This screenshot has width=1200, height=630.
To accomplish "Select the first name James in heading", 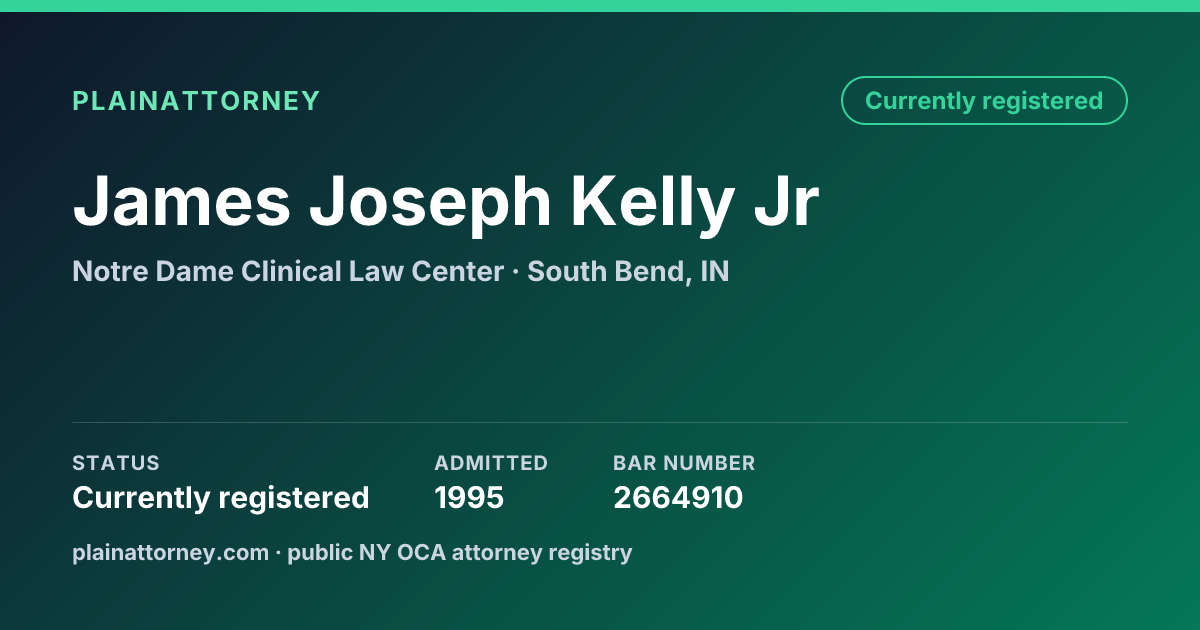I will point(181,202).
